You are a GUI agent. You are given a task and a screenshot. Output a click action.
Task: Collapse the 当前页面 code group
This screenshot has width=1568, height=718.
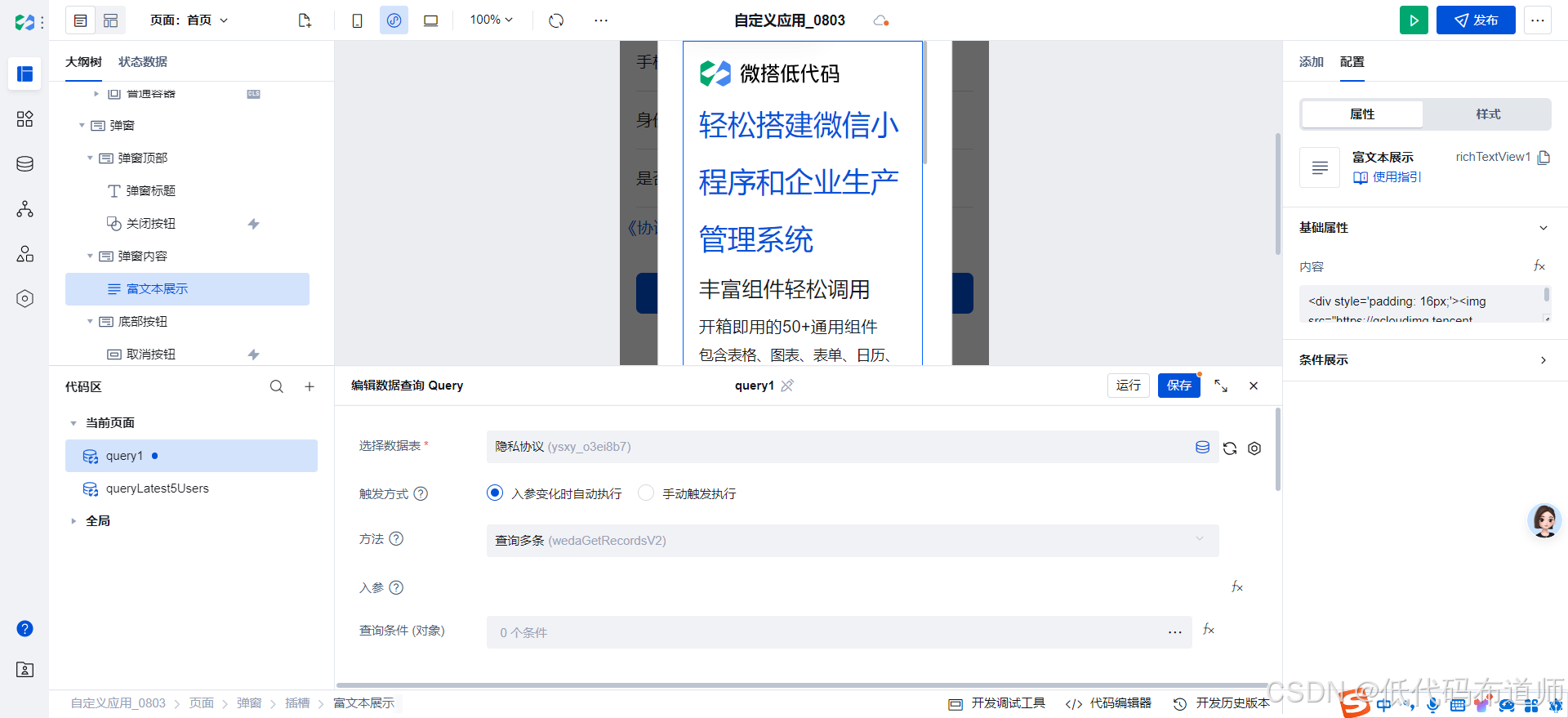click(x=73, y=423)
